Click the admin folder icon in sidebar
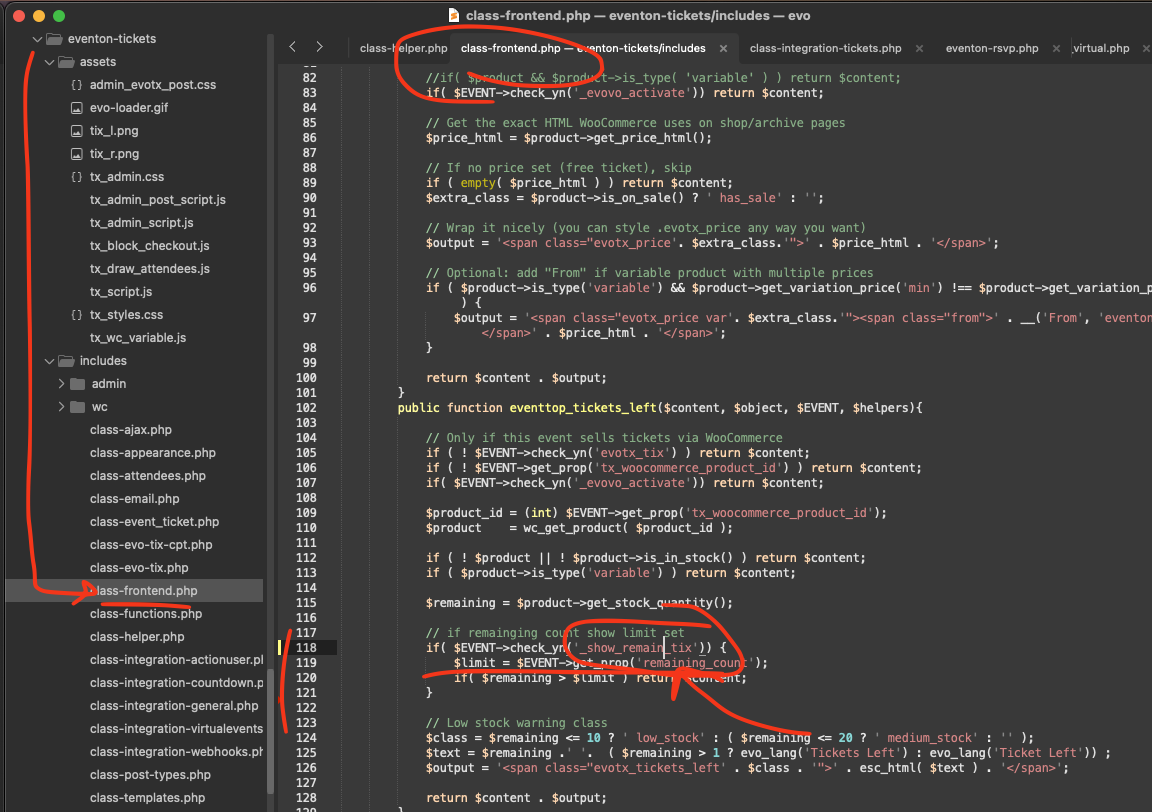This screenshot has height=812, width=1152. [x=78, y=384]
